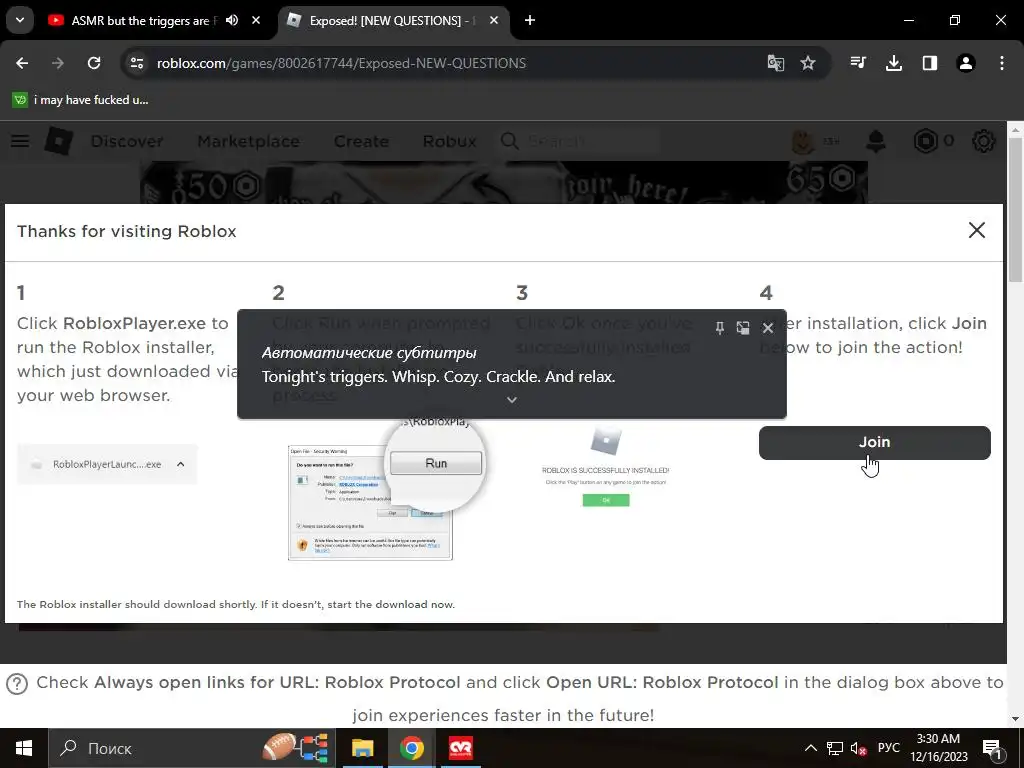Viewport: 1024px width, 768px height.
Task: Open the Windows Start menu
Action: [24, 748]
